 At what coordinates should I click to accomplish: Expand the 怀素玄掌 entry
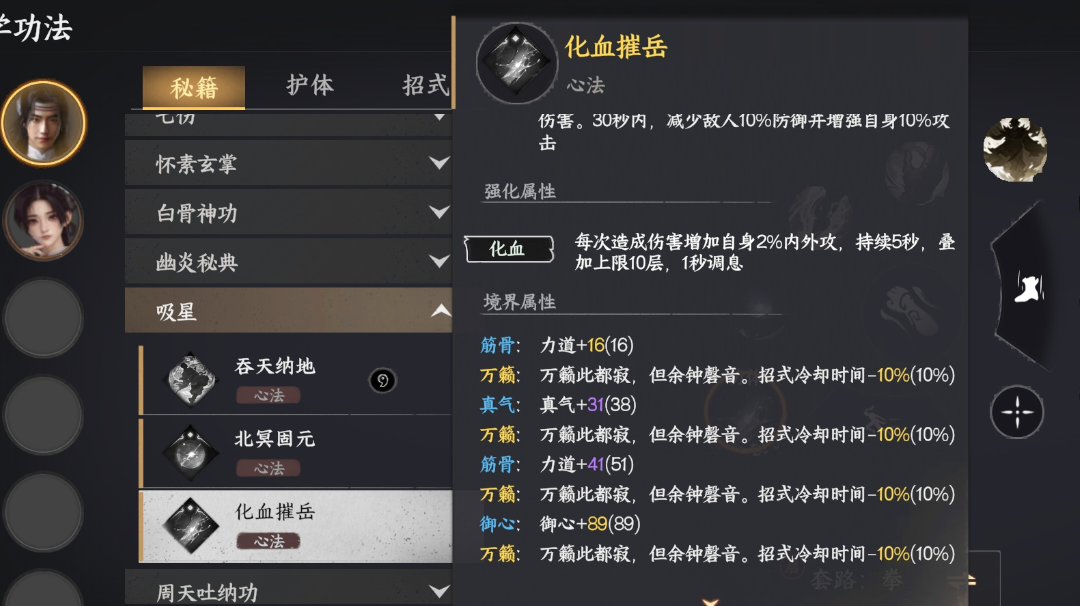(x=288, y=163)
